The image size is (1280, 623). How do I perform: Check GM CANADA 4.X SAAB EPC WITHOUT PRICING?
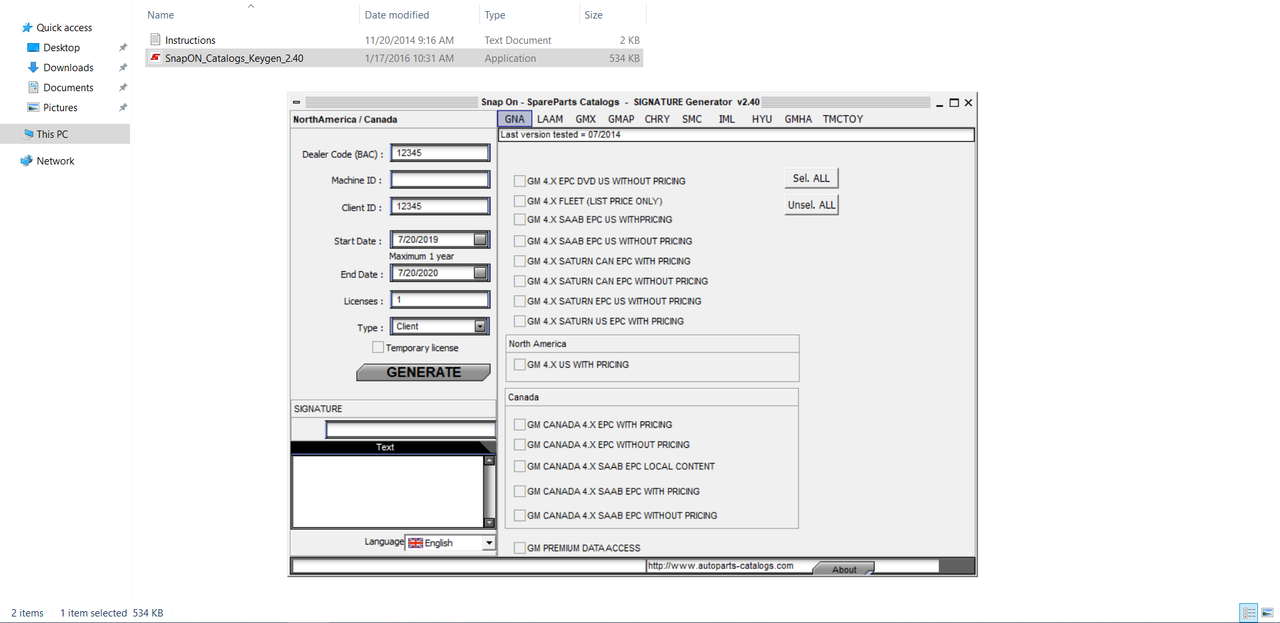coord(520,516)
